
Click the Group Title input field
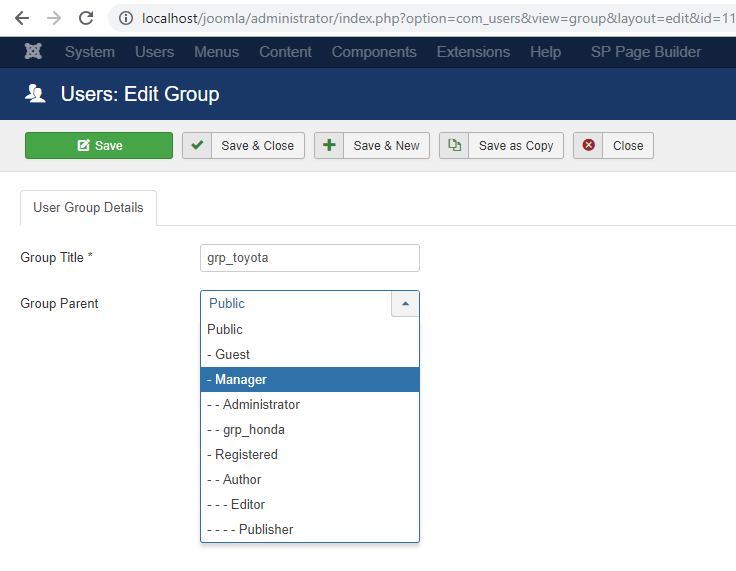309,258
